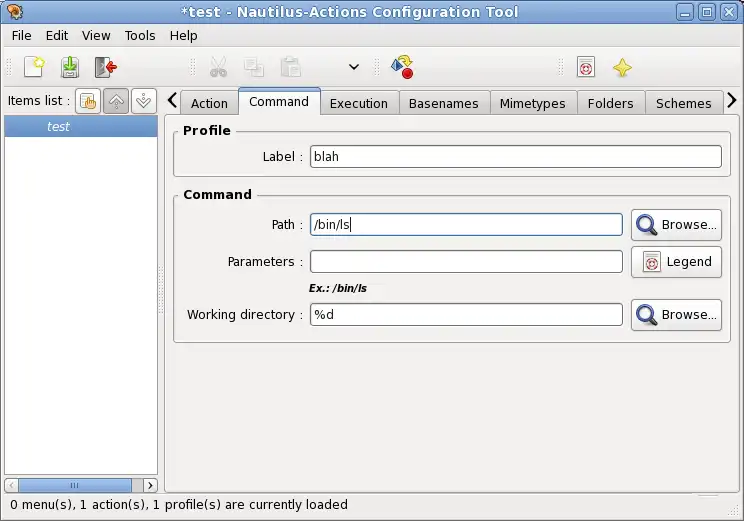
Task: Switch to the Folders tab
Action: tap(610, 103)
